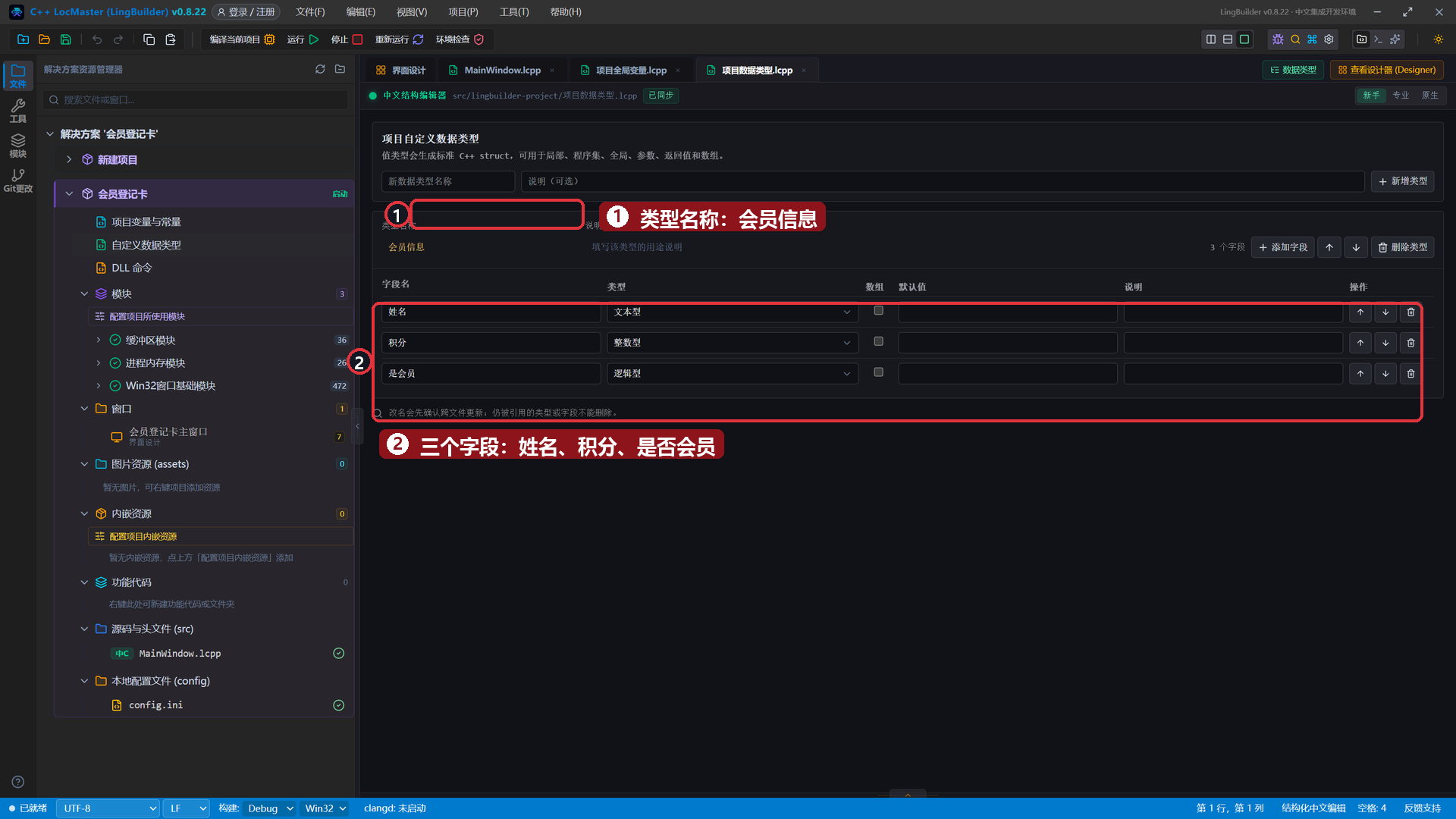Image resolution: width=1456 pixels, height=819 pixels.
Task: Click 查看设计器 (Designer) button
Action: (1386, 70)
